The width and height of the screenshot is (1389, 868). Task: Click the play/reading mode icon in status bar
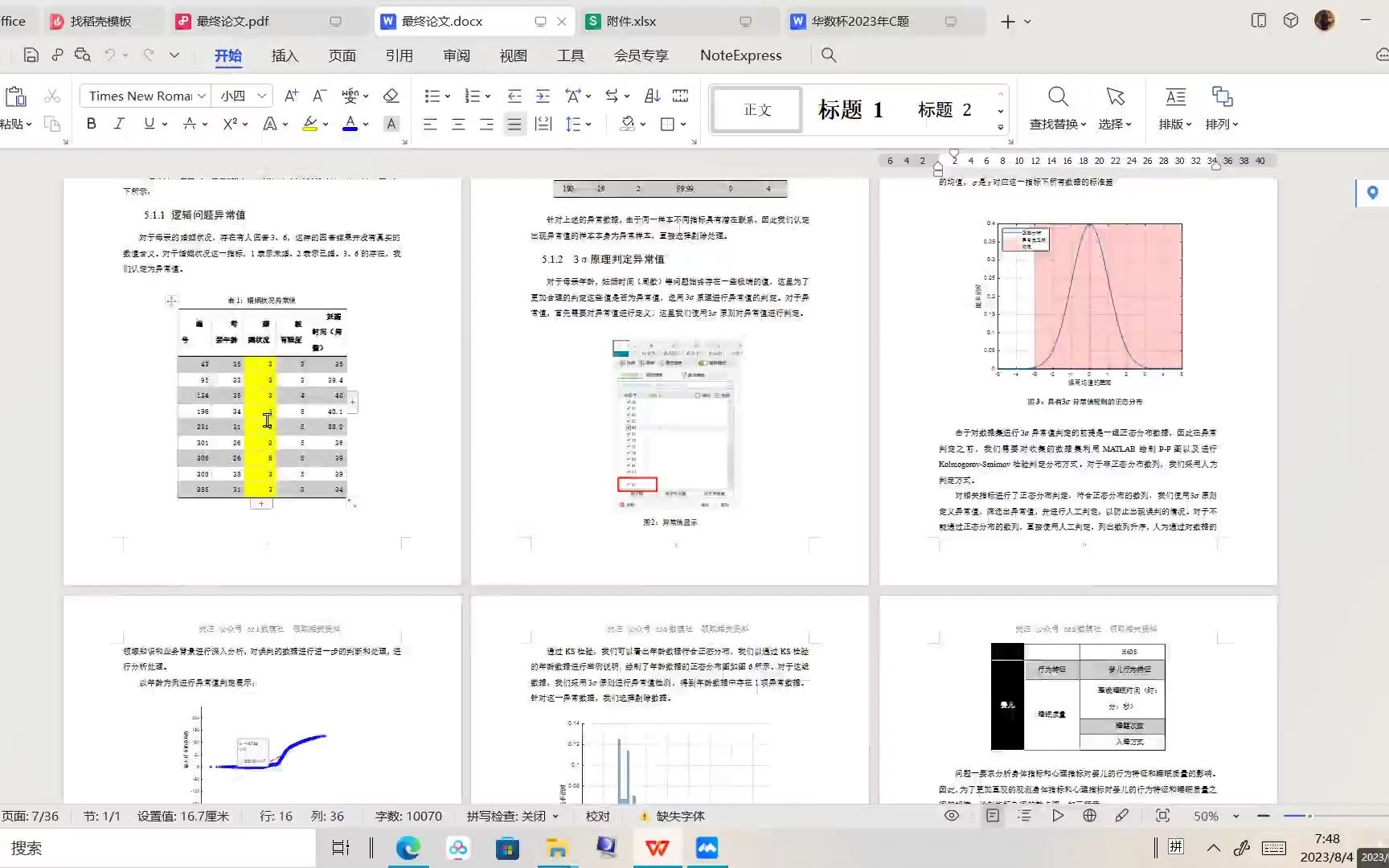pos(1057,815)
